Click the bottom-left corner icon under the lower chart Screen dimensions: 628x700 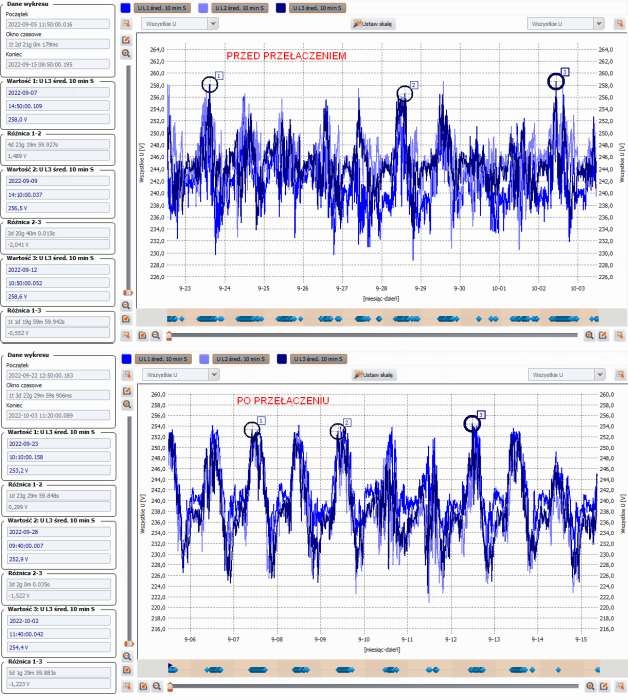[x=127, y=686]
